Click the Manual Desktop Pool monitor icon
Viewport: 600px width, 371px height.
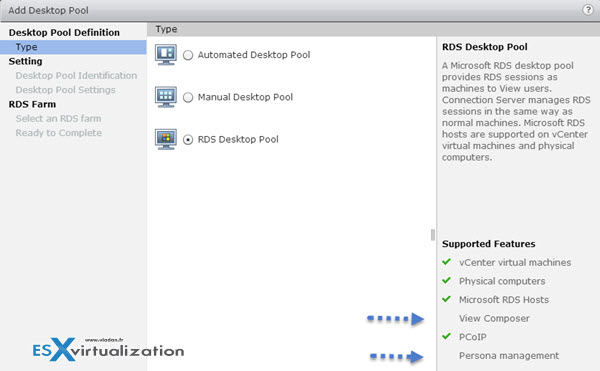pyautogui.click(x=166, y=97)
